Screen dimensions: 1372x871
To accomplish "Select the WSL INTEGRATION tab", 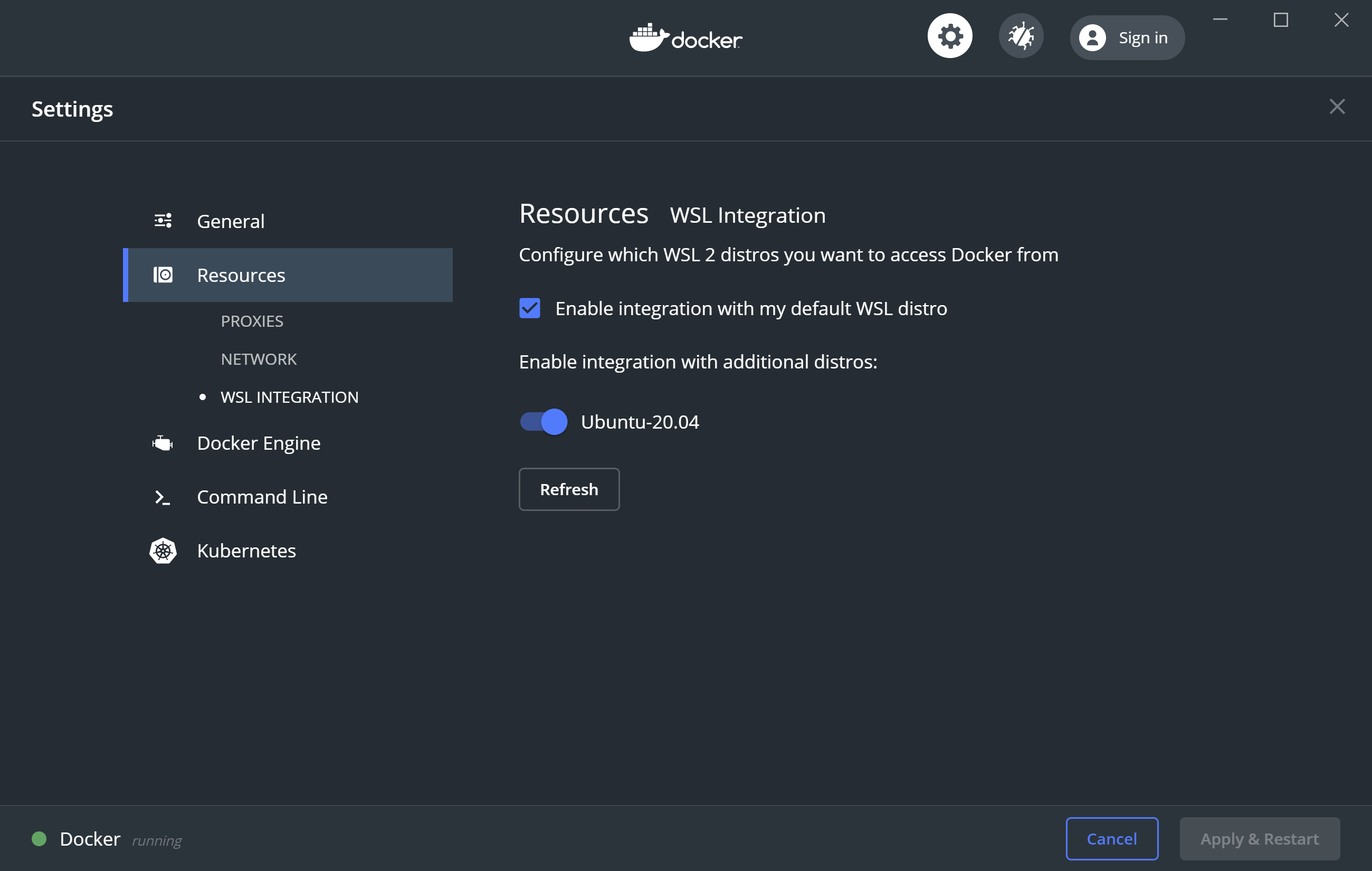I will [x=290, y=397].
